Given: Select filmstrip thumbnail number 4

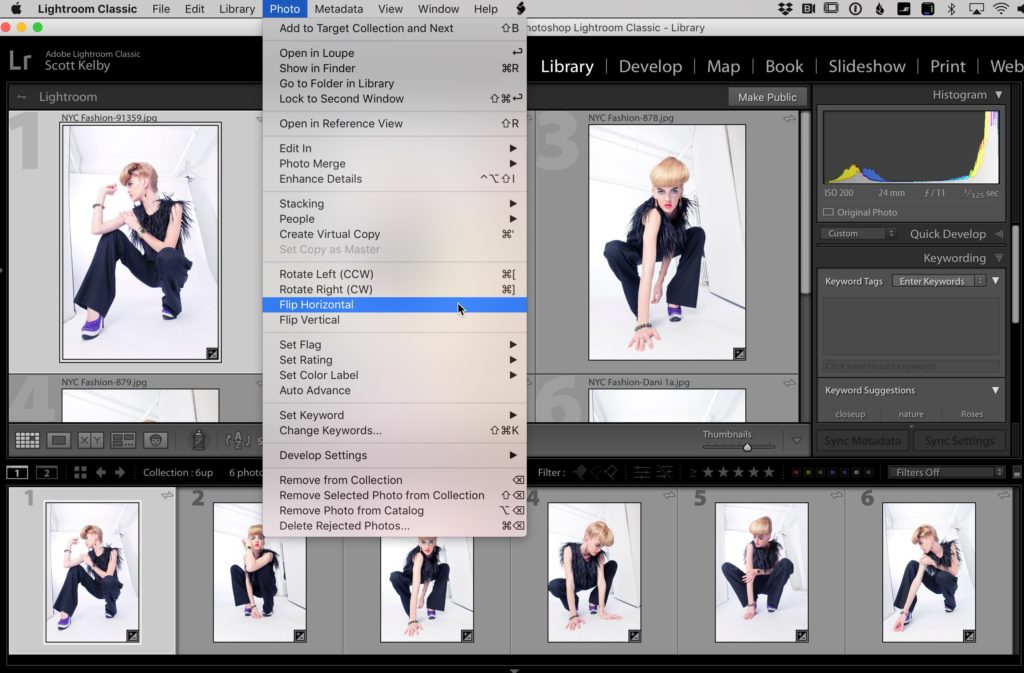Looking at the screenshot, I should (594, 572).
